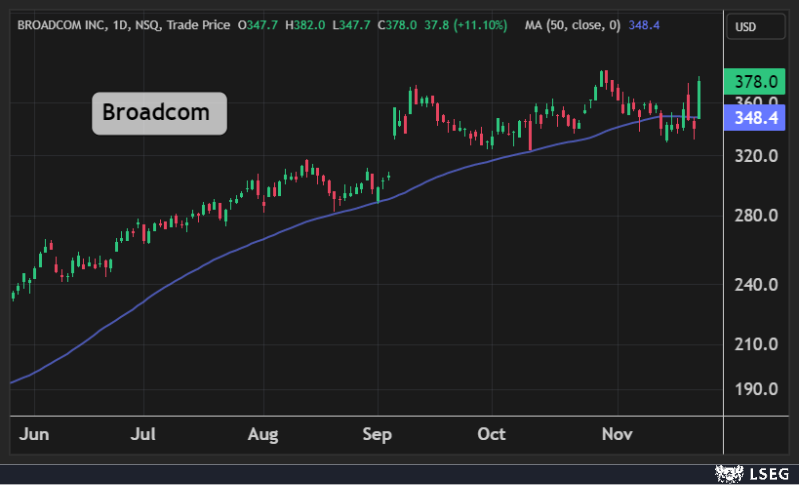Image resolution: width=799 pixels, height=485 pixels.
Task: Click the Jun label on time axis
Action: 33,435
